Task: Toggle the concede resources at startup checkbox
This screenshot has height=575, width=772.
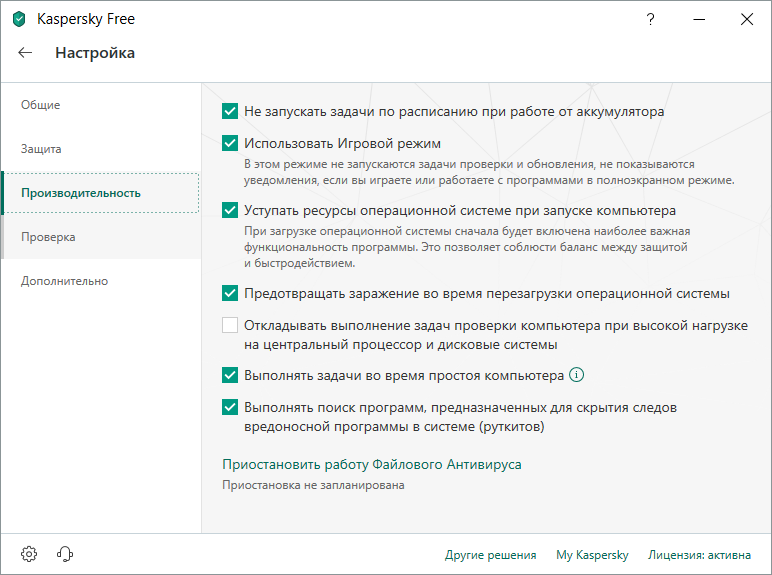Action: (230, 211)
